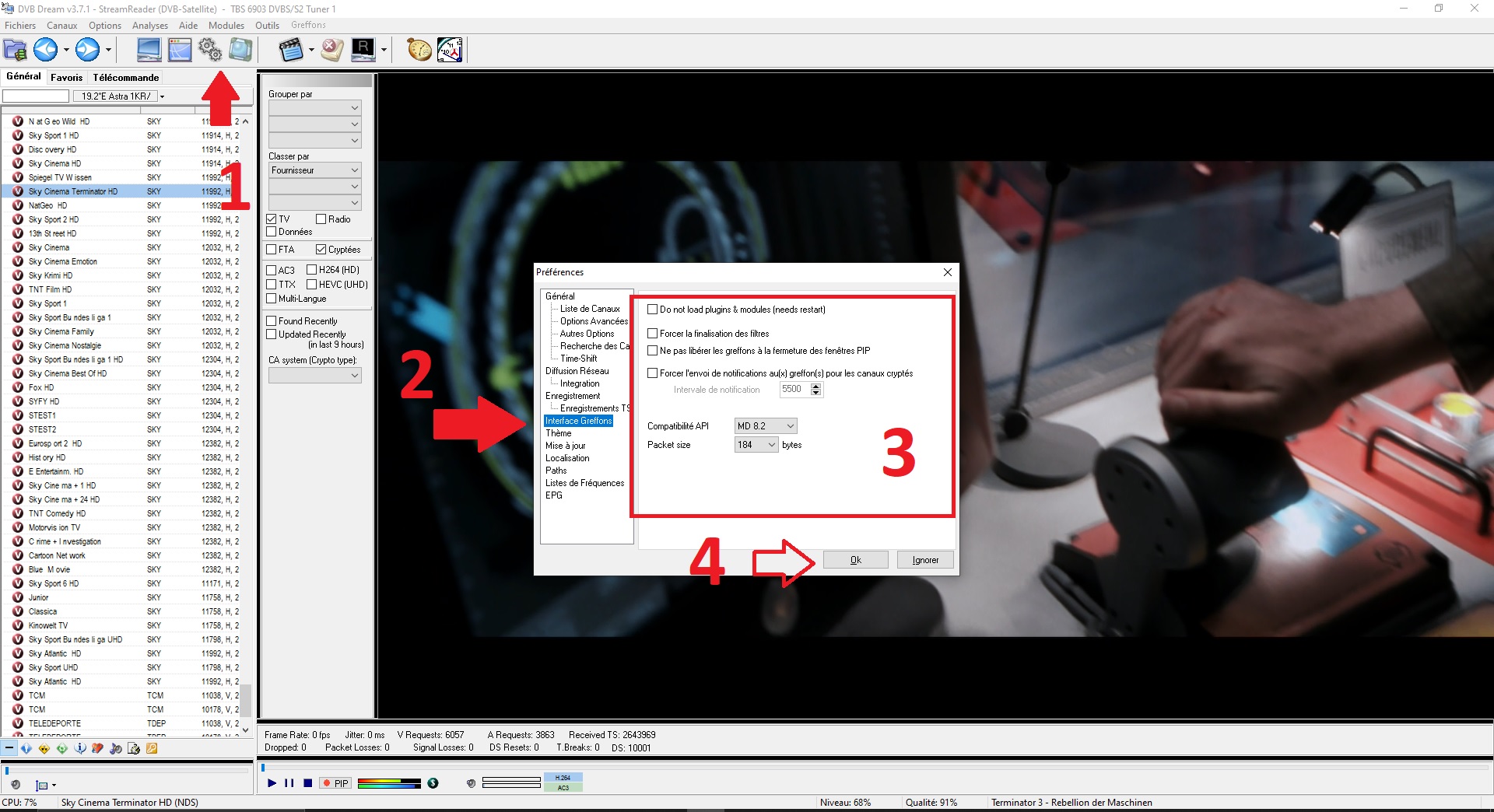
Task: Open the first Grouper par dropdown
Action: (315, 108)
